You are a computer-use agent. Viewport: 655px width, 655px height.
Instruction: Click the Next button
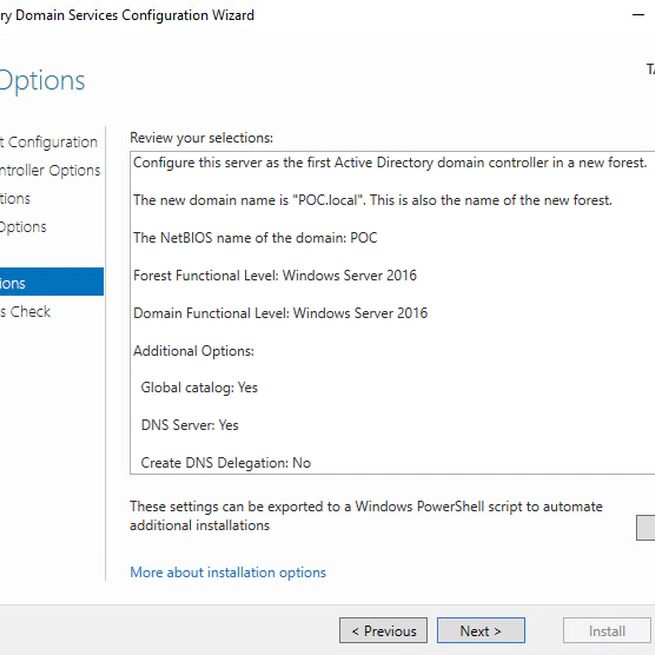[481, 630]
